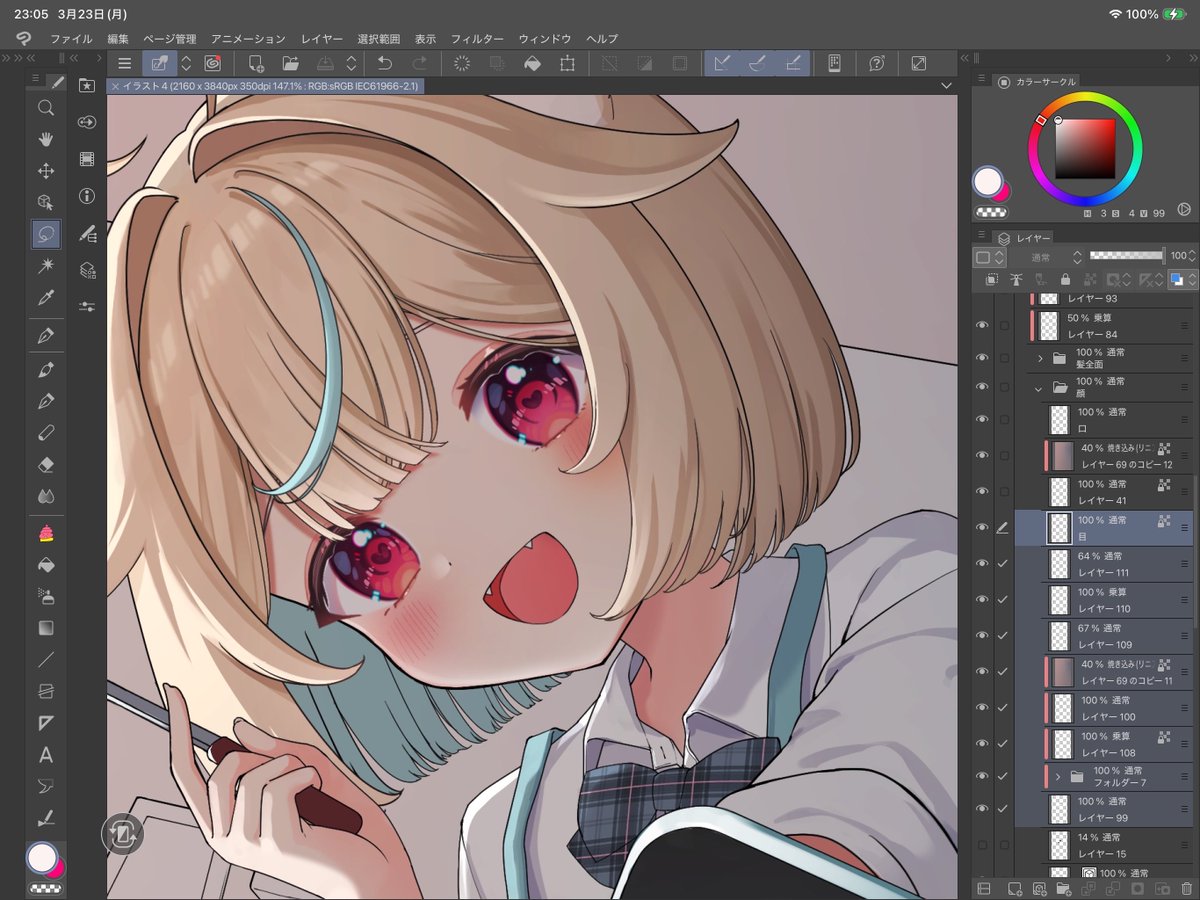
Task: Open the フィルター menu
Action: click(477, 38)
